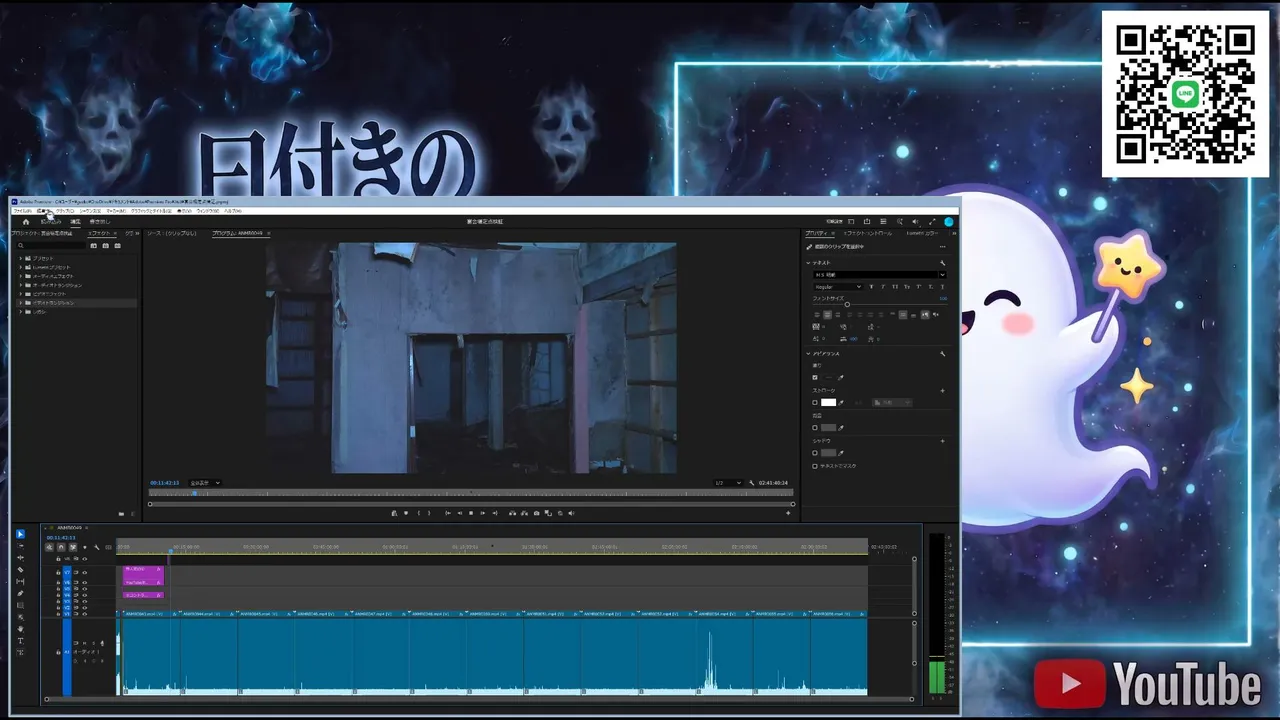
Task: Click the Underline text style icon
Action: coord(942,287)
